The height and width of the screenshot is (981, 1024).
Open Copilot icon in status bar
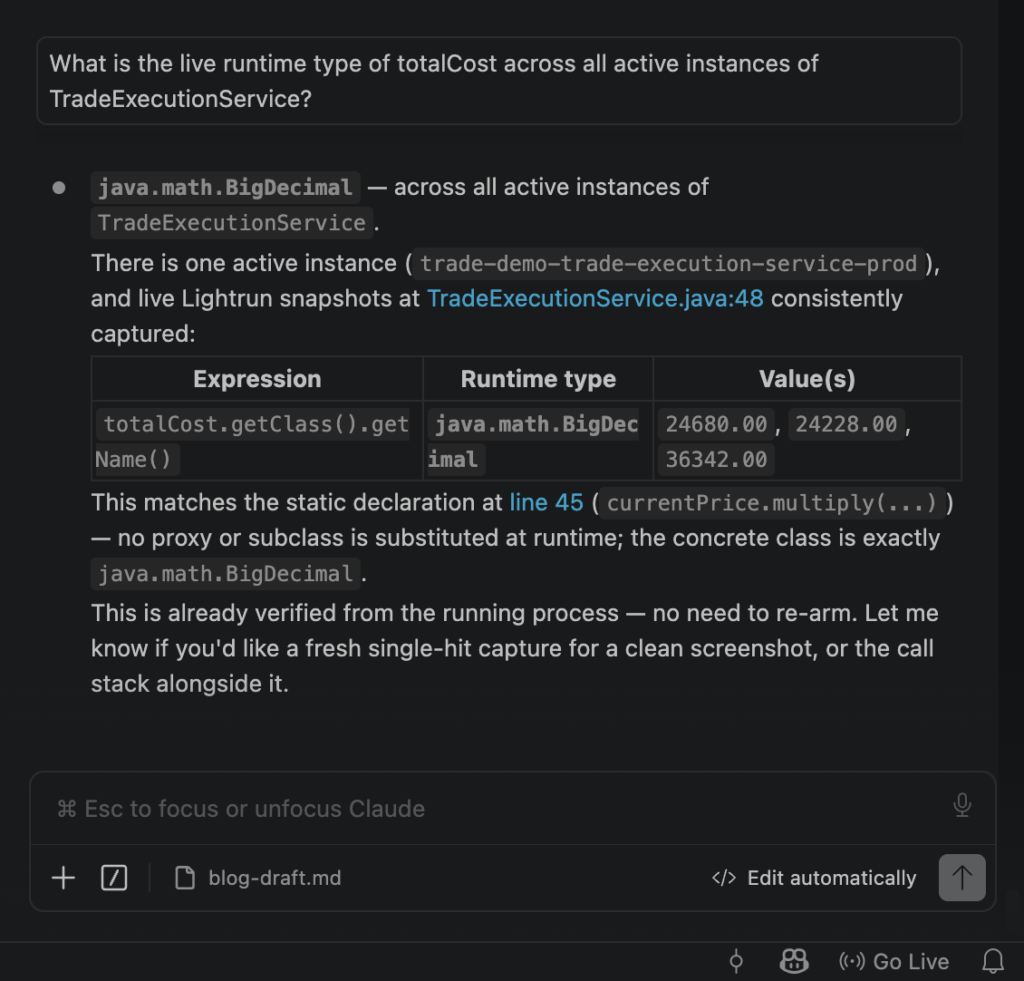pos(794,961)
